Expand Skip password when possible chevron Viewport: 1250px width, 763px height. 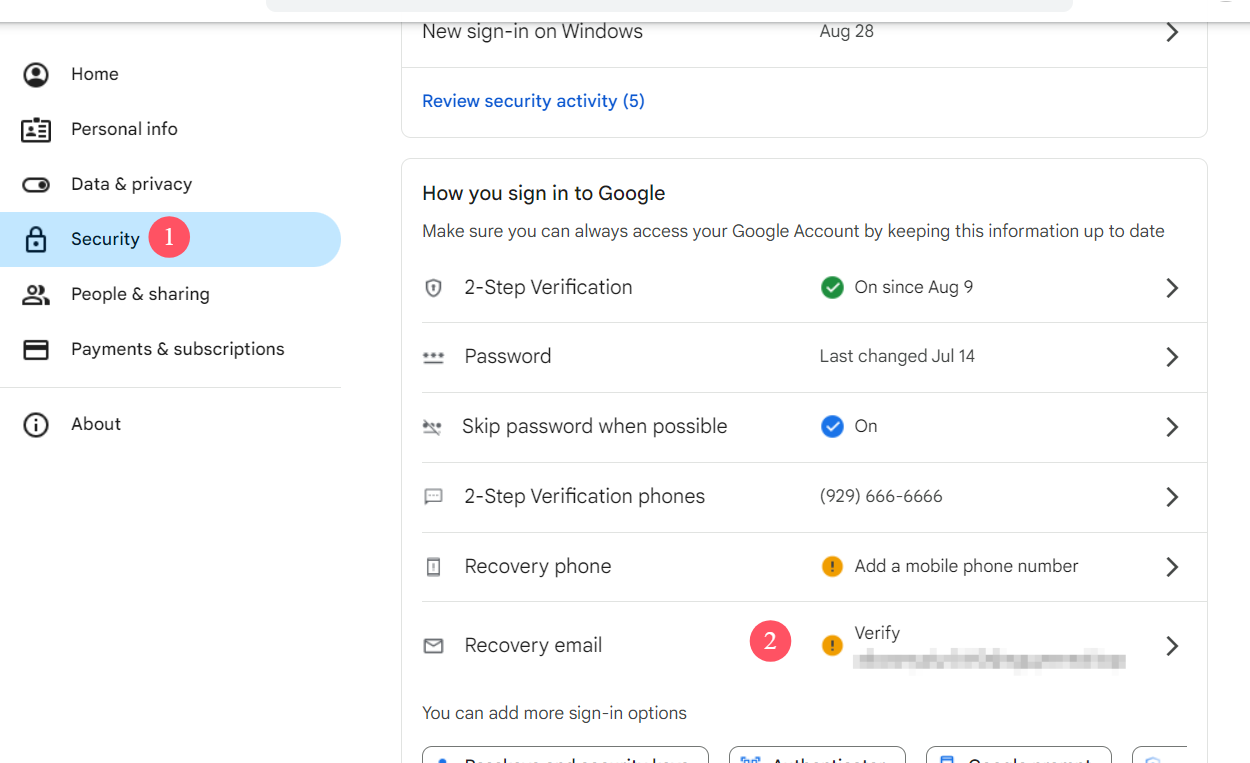point(1172,427)
